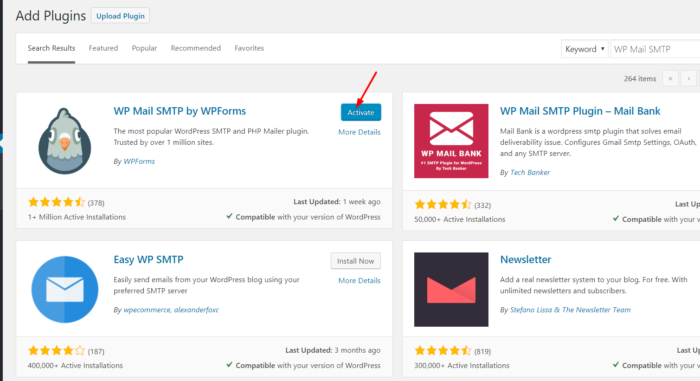Visit the WPForms author link
This screenshot has width=700, height=381.
(139, 161)
